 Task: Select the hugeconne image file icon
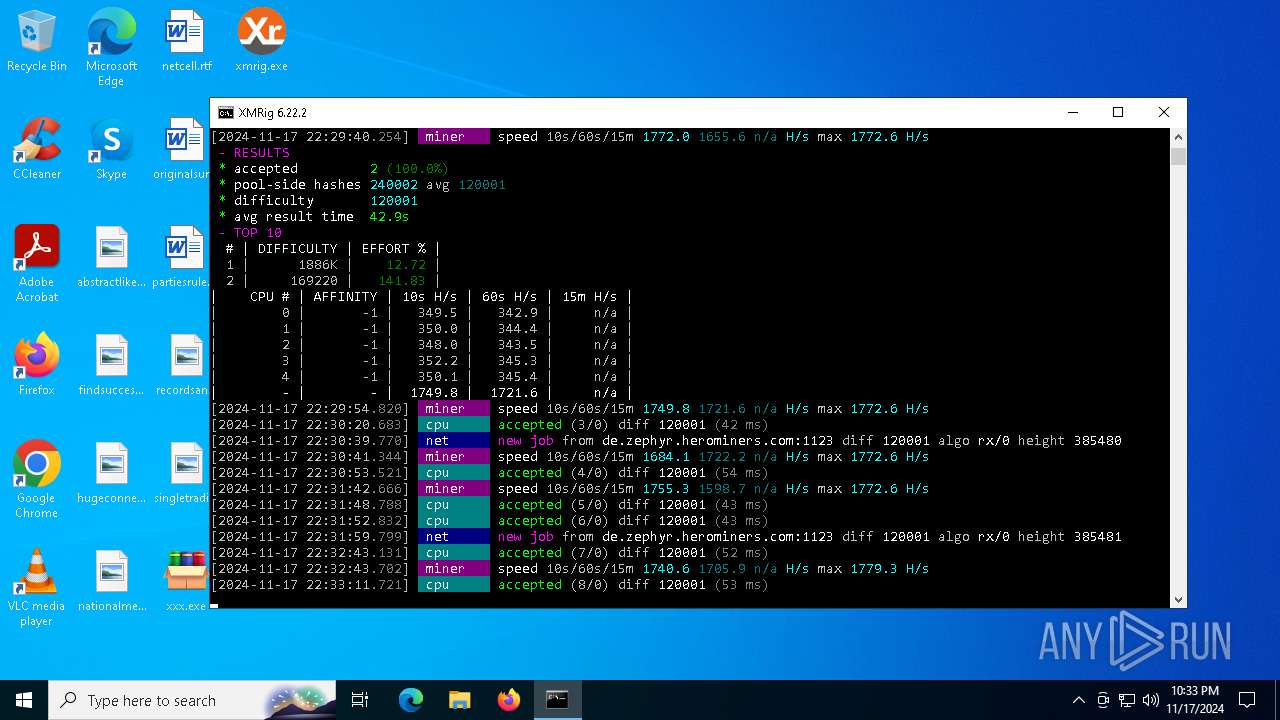(111, 474)
